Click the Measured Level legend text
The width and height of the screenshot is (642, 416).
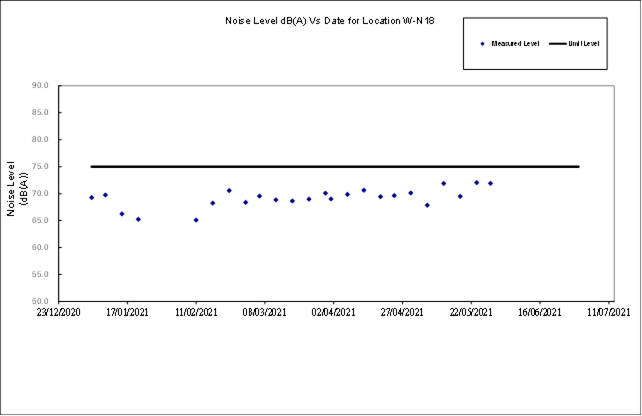click(514, 44)
